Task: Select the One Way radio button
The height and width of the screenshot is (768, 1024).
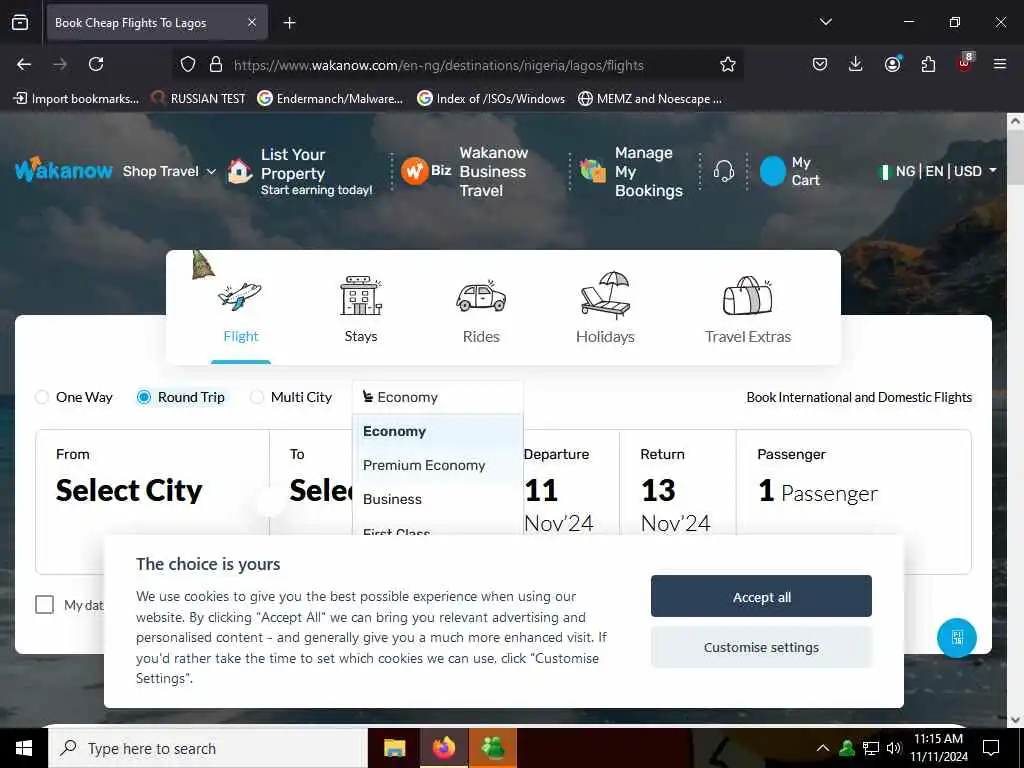Action: click(42, 397)
